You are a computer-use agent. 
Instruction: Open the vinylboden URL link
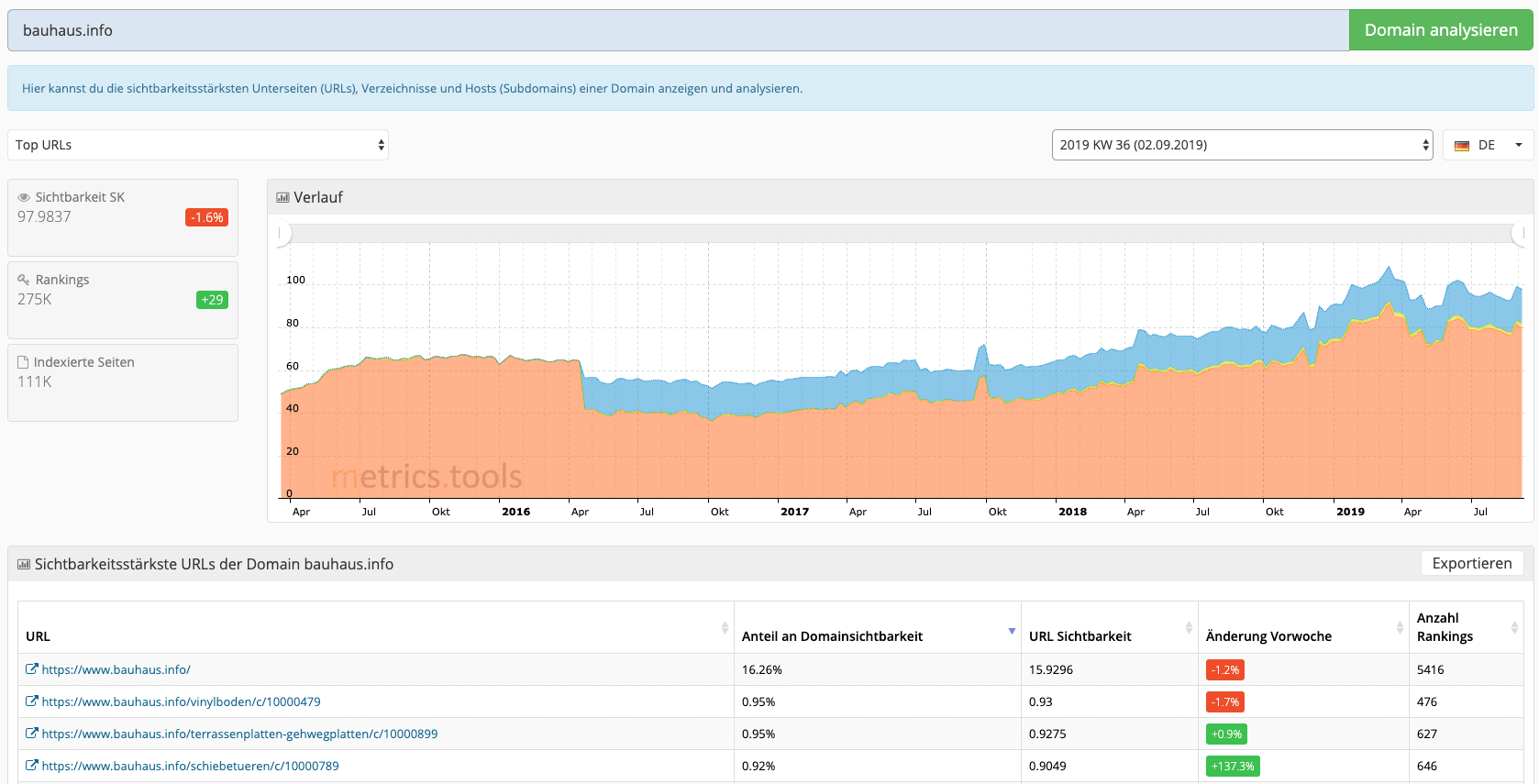click(x=182, y=701)
